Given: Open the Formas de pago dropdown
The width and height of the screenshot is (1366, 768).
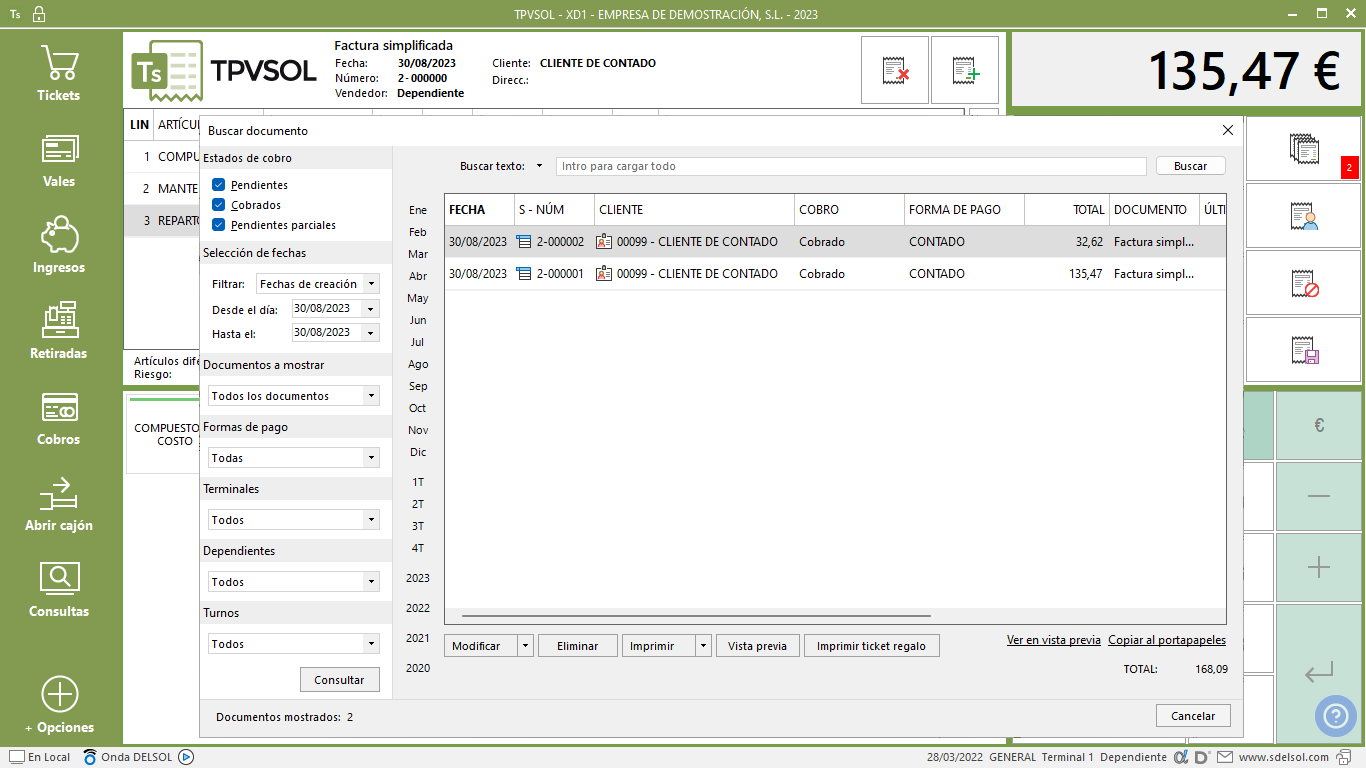Looking at the screenshot, I should [371, 458].
